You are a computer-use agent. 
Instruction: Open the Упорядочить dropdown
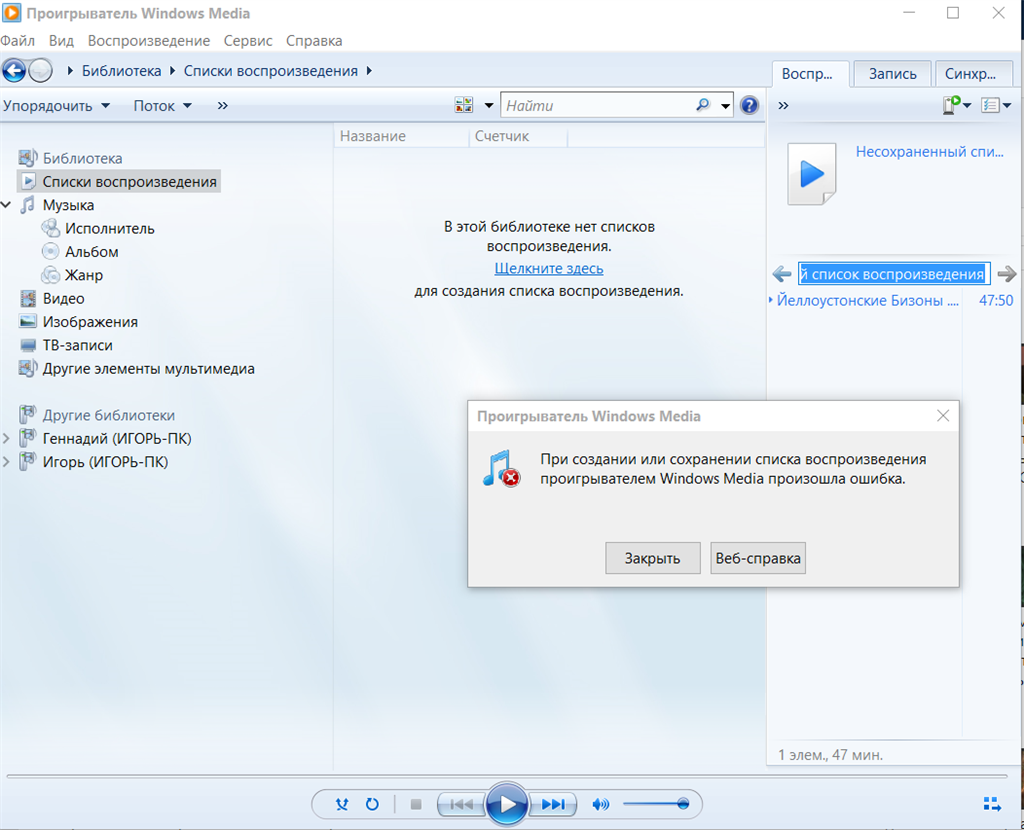tap(56, 106)
